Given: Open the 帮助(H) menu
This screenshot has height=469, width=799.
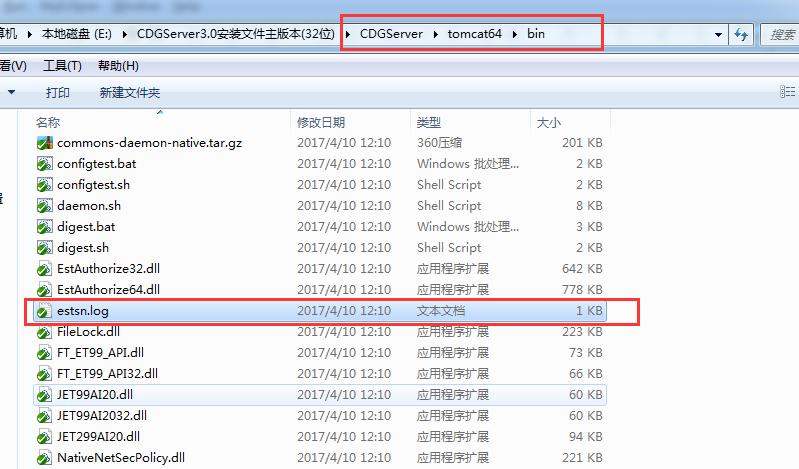Looking at the screenshot, I should pos(118,66).
